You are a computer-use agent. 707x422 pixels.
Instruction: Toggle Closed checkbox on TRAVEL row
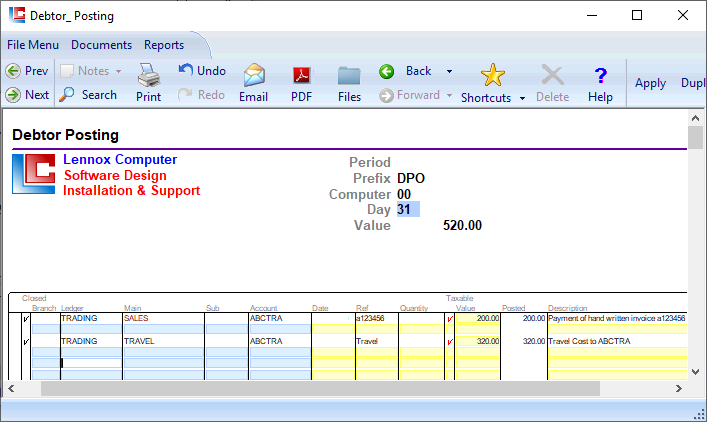(25, 341)
